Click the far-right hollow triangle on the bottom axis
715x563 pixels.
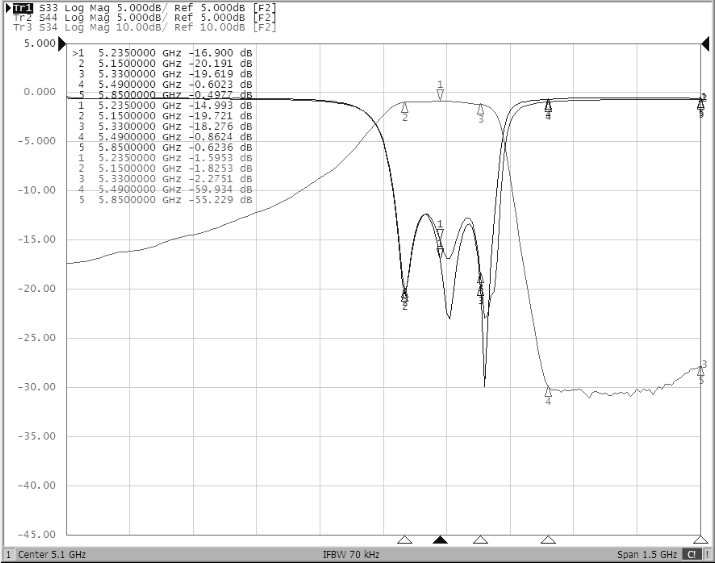[700, 540]
